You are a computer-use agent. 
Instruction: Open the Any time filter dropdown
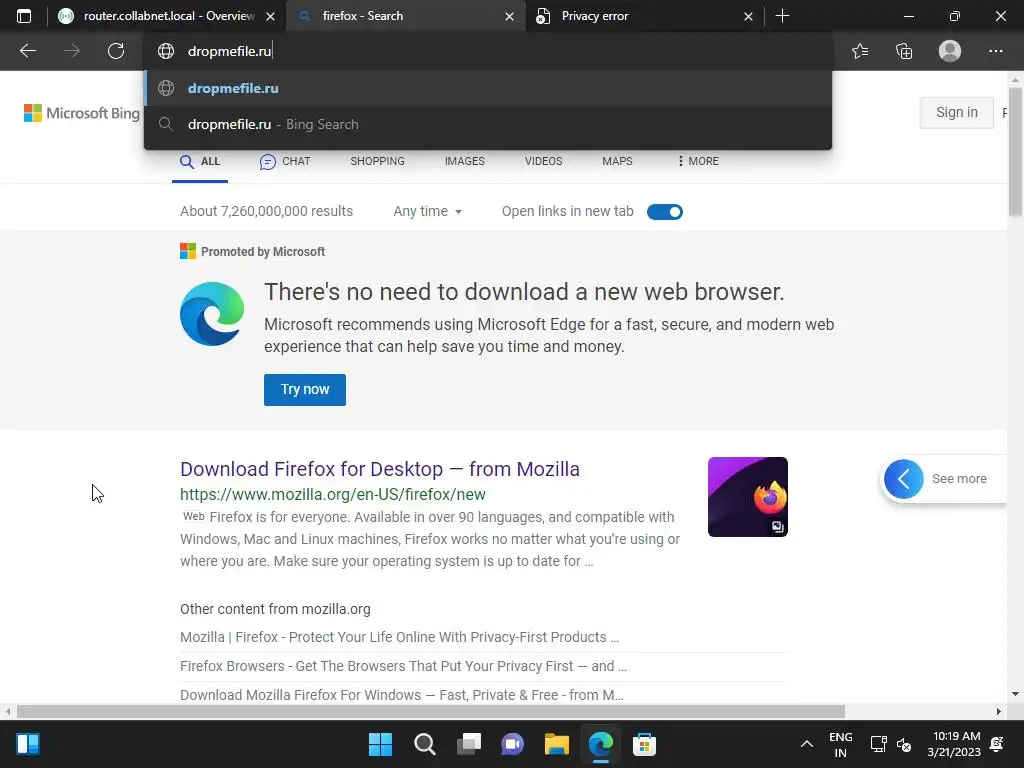(x=428, y=212)
